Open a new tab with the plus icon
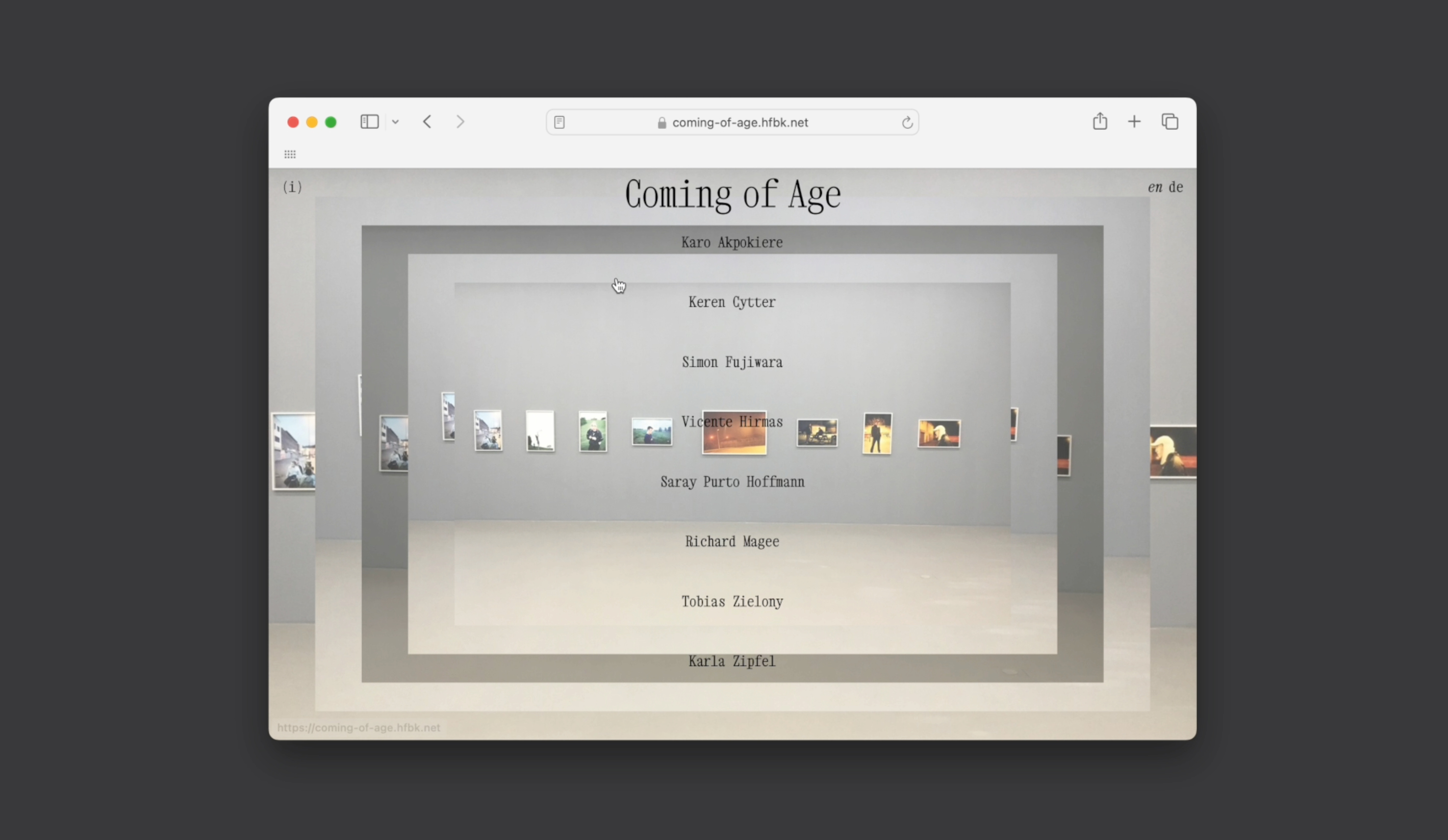The width and height of the screenshot is (1448, 840). 1134,121
